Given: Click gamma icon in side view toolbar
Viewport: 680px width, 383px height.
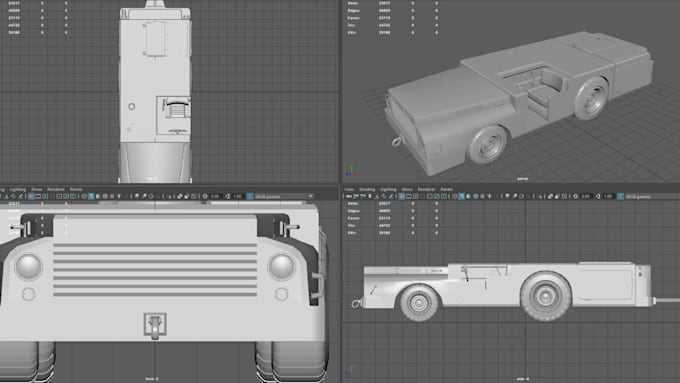Looking at the screenshot, I should [598, 196].
